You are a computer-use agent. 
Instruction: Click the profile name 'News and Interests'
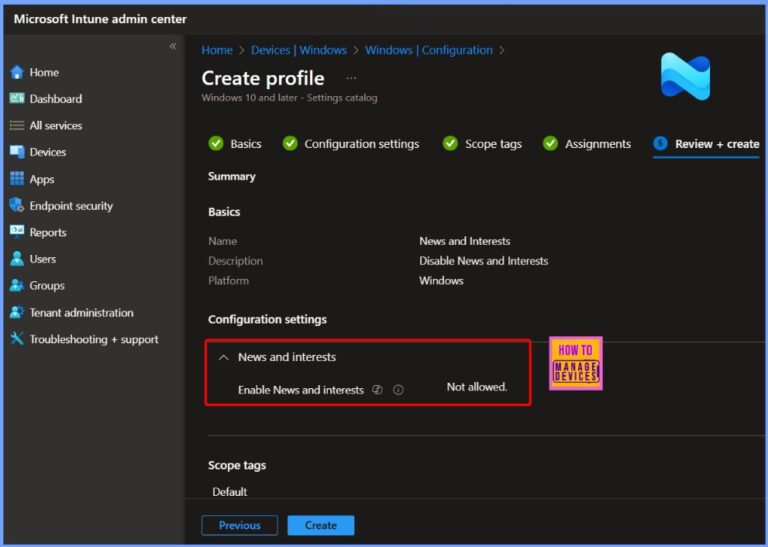[x=464, y=241]
